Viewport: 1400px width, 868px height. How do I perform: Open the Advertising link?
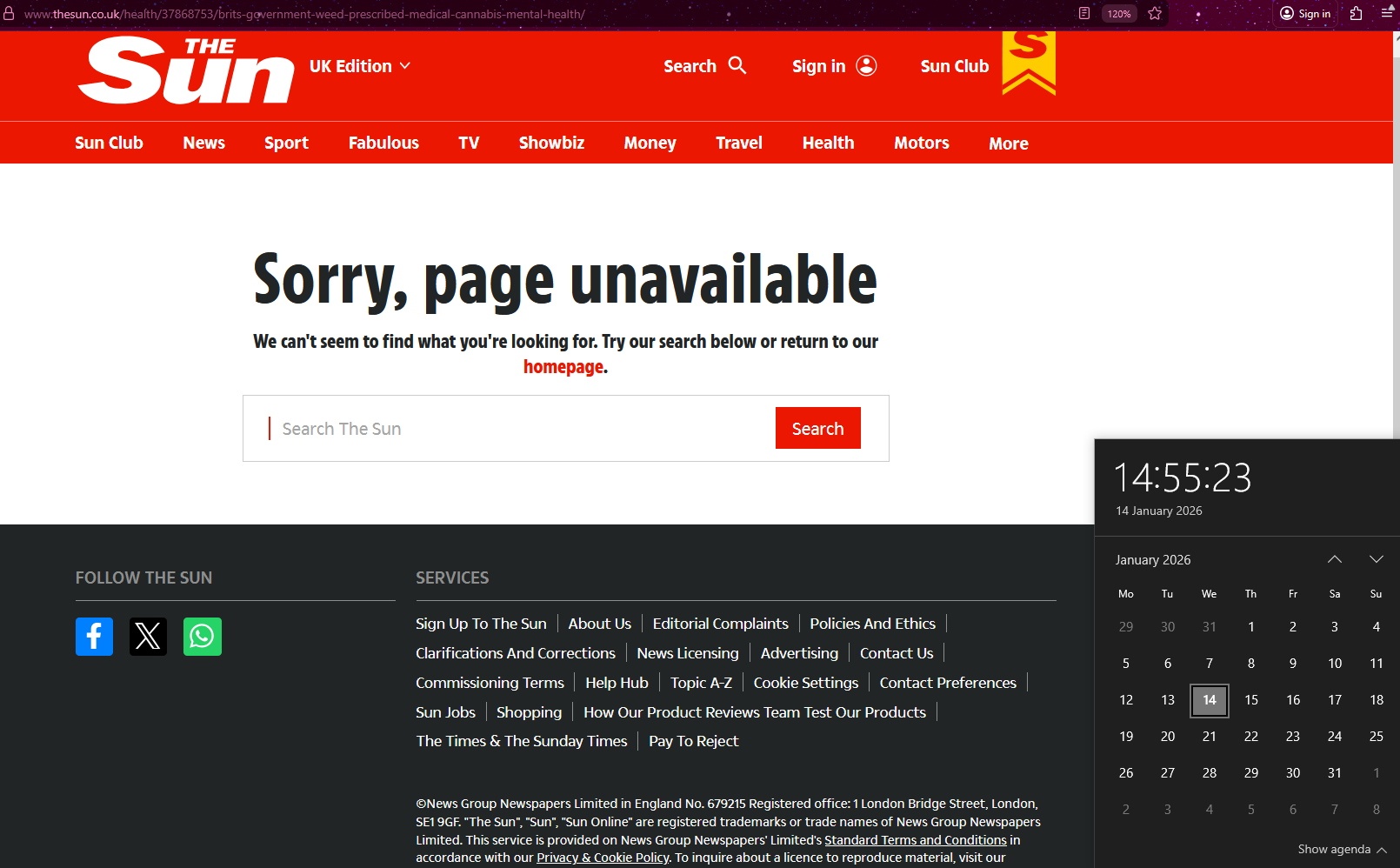(x=800, y=653)
